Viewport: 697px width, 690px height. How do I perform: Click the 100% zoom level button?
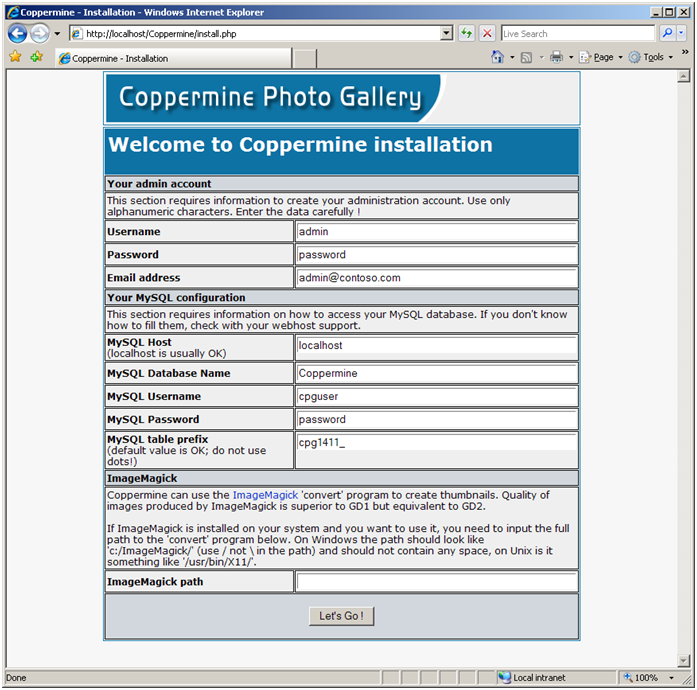(x=641, y=678)
